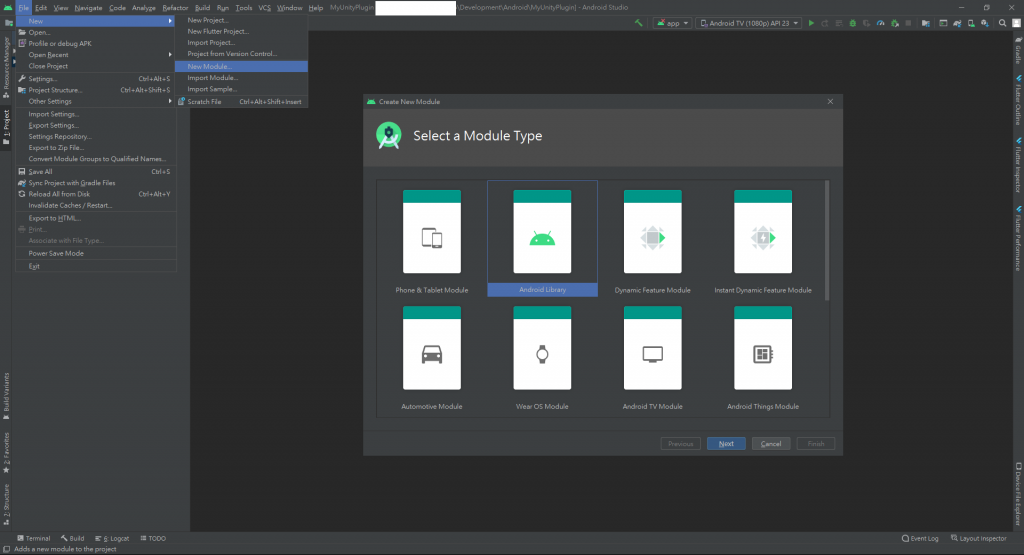This screenshot has height=555, width=1024.
Task: Select the Android Library module tile
Action: point(542,239)
